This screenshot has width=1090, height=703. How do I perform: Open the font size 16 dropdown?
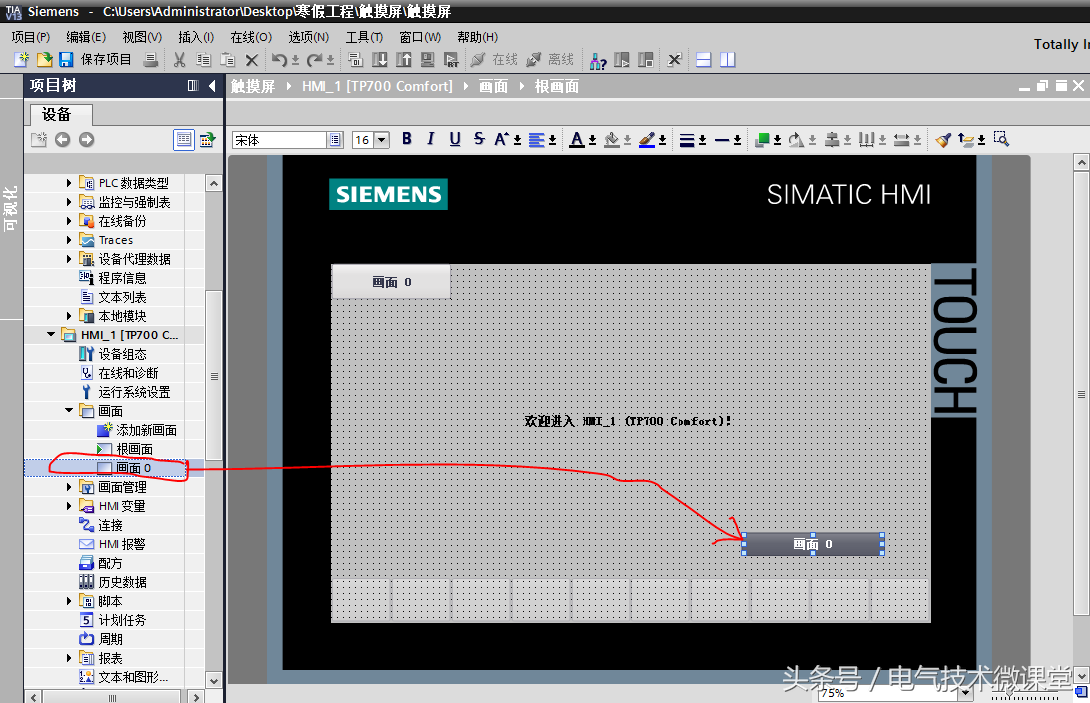tap(382, 140)
